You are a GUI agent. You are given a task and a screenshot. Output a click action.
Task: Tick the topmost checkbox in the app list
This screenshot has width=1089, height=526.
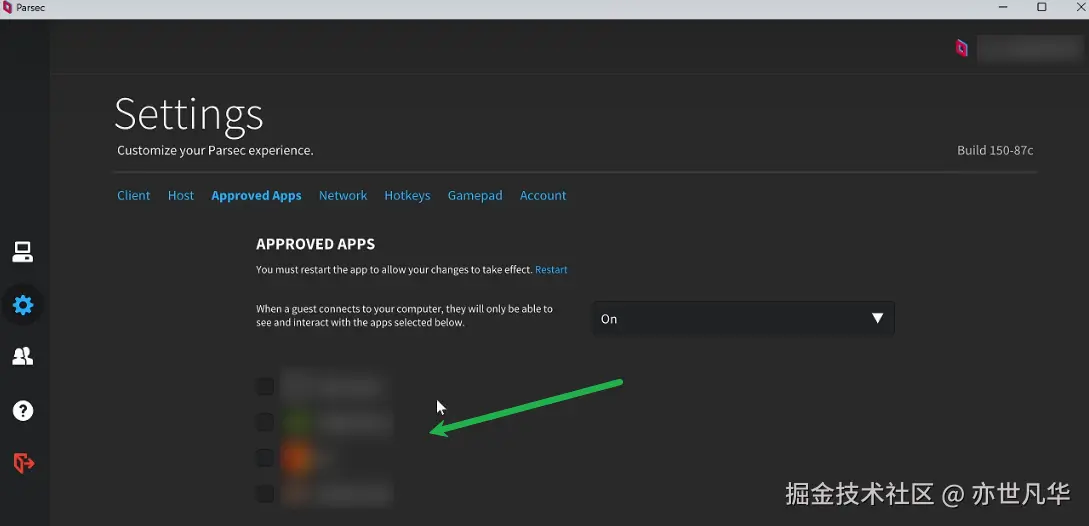[x=265, y=386]
